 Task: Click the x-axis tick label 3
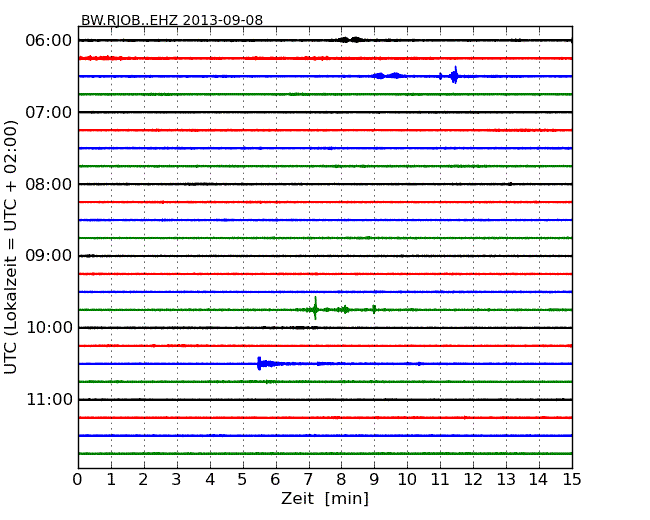click(177, 480)
